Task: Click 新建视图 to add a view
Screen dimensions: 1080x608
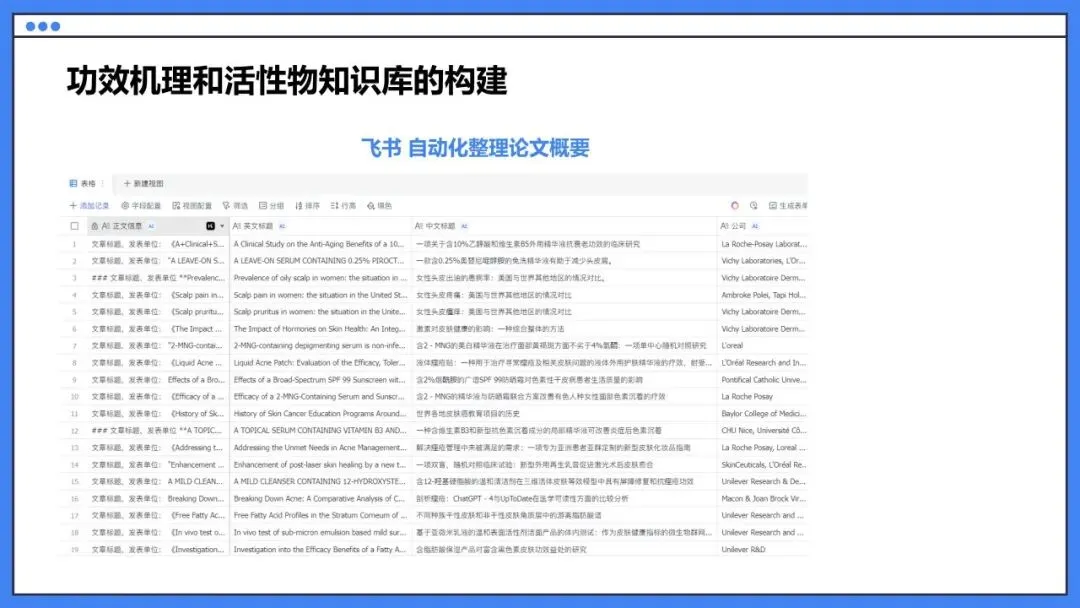Action: pyautogui.click(x=143, y=184)
